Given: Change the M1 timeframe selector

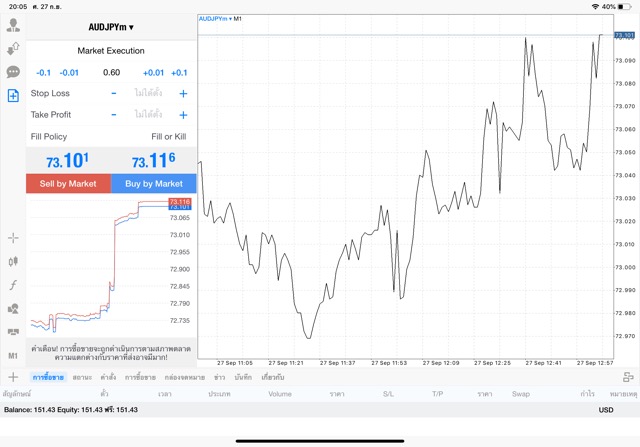Looking at the screenshot, I should 13,355.
